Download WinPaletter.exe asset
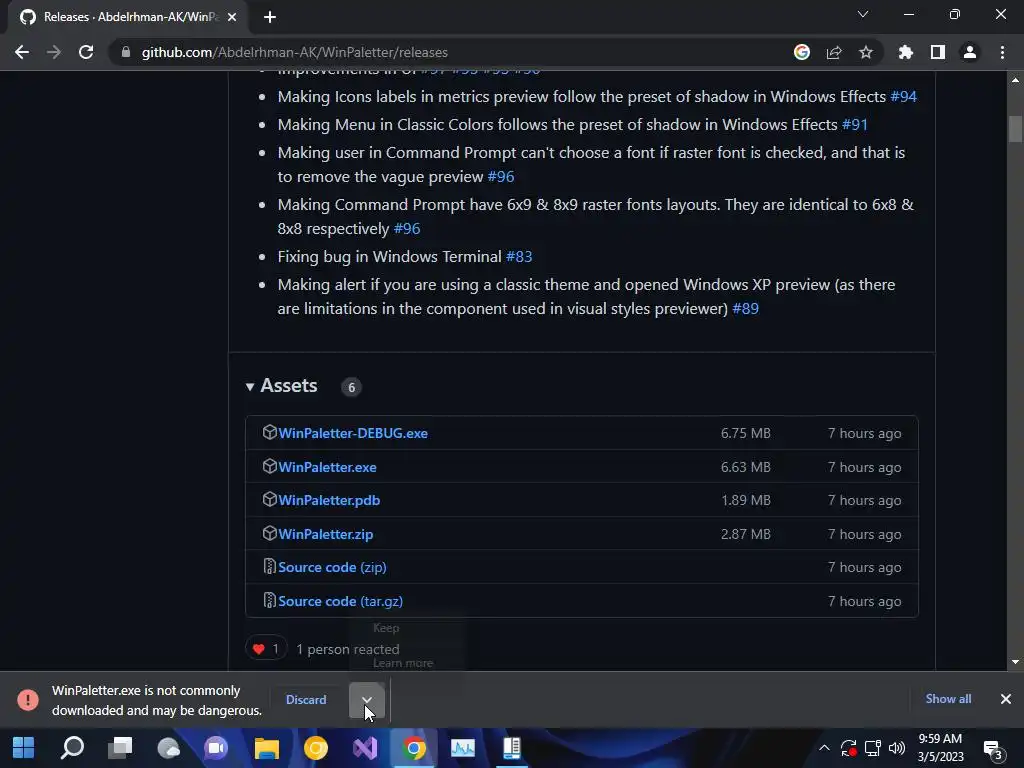The width and height of the screenshot is (1024, 768). (327, 467)
